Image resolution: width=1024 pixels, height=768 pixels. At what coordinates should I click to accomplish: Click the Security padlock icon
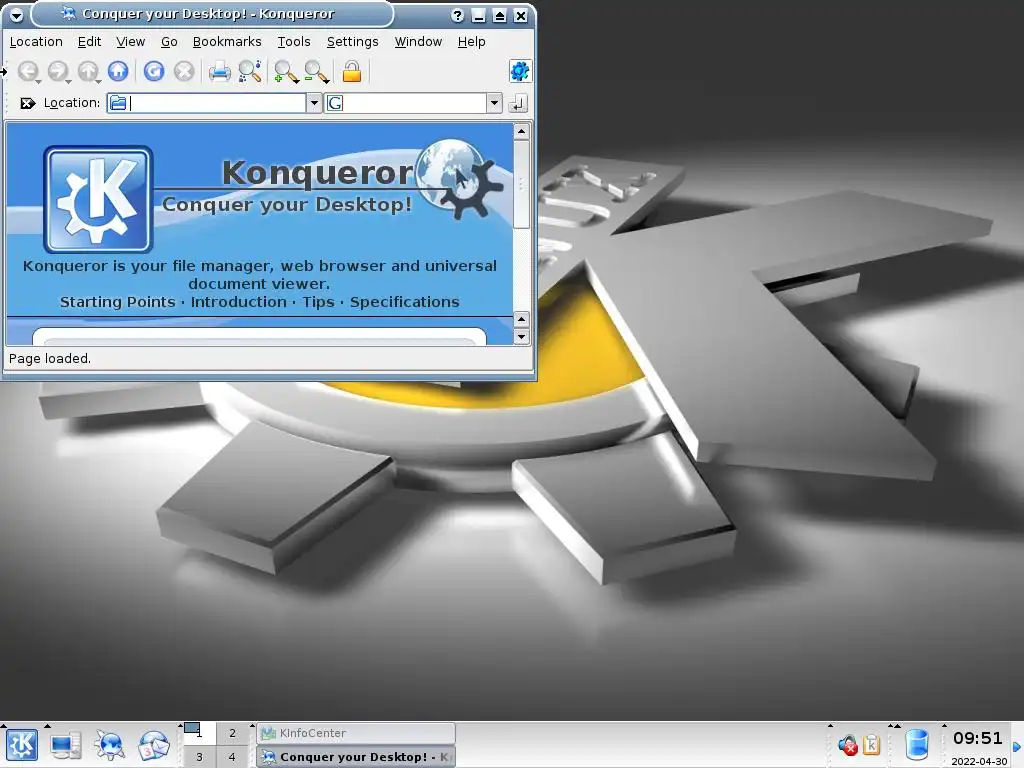coord(351,71)
